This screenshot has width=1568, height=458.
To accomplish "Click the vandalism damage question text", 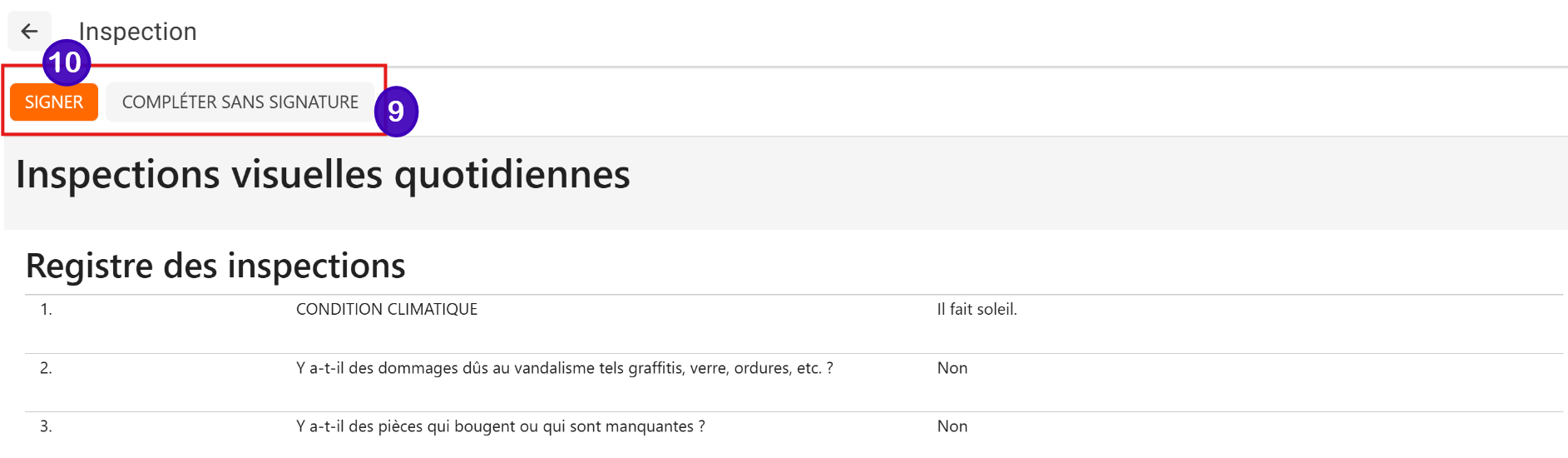I will tap(564, 368).
